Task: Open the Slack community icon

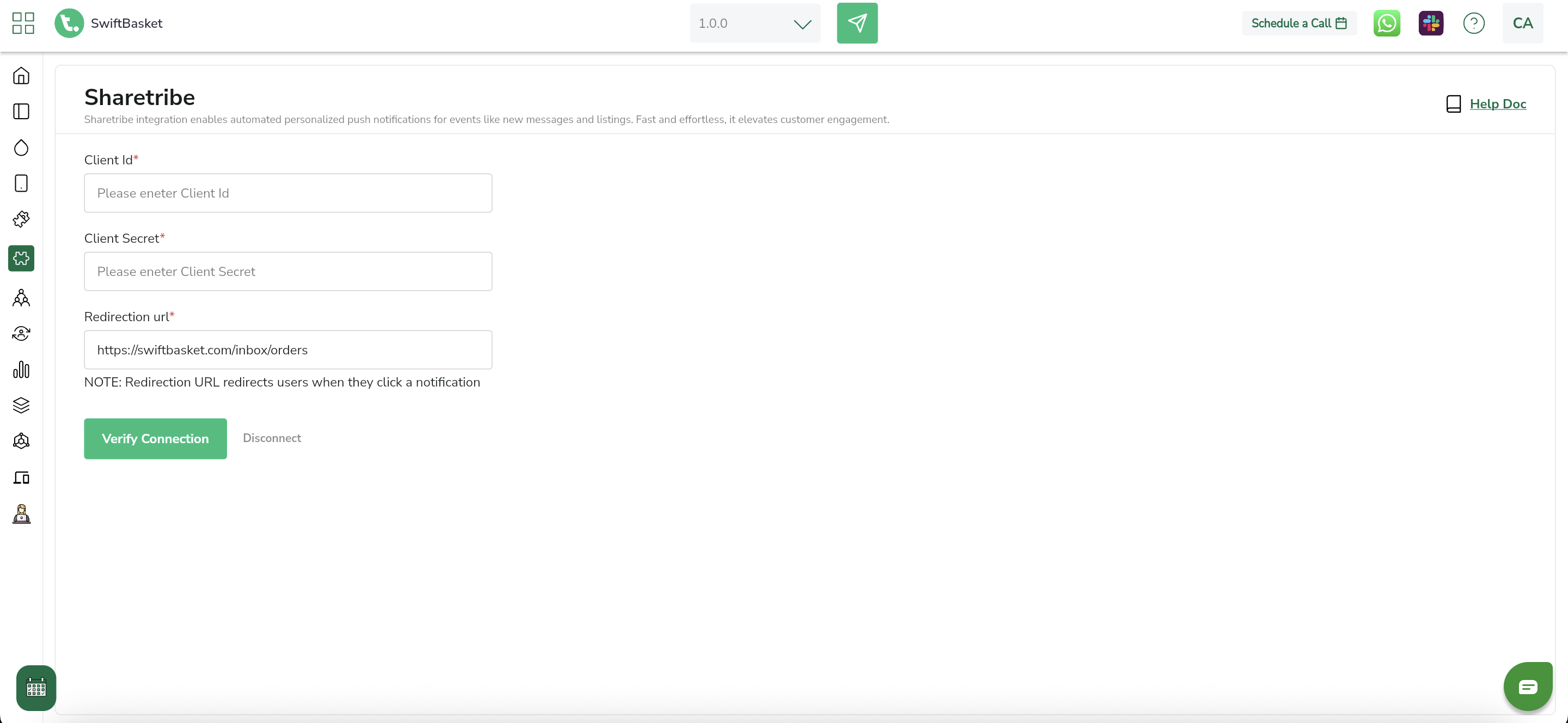Action: tap(1430, 23)
